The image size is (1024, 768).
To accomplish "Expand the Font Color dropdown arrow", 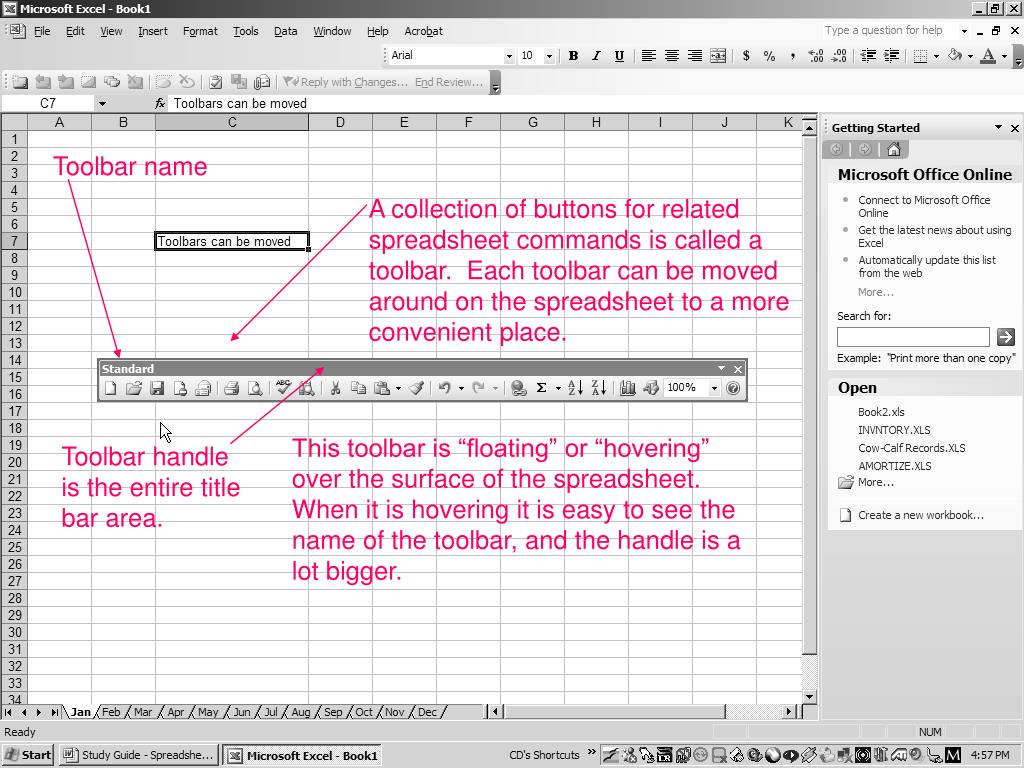I will [x=1004, y=56].
